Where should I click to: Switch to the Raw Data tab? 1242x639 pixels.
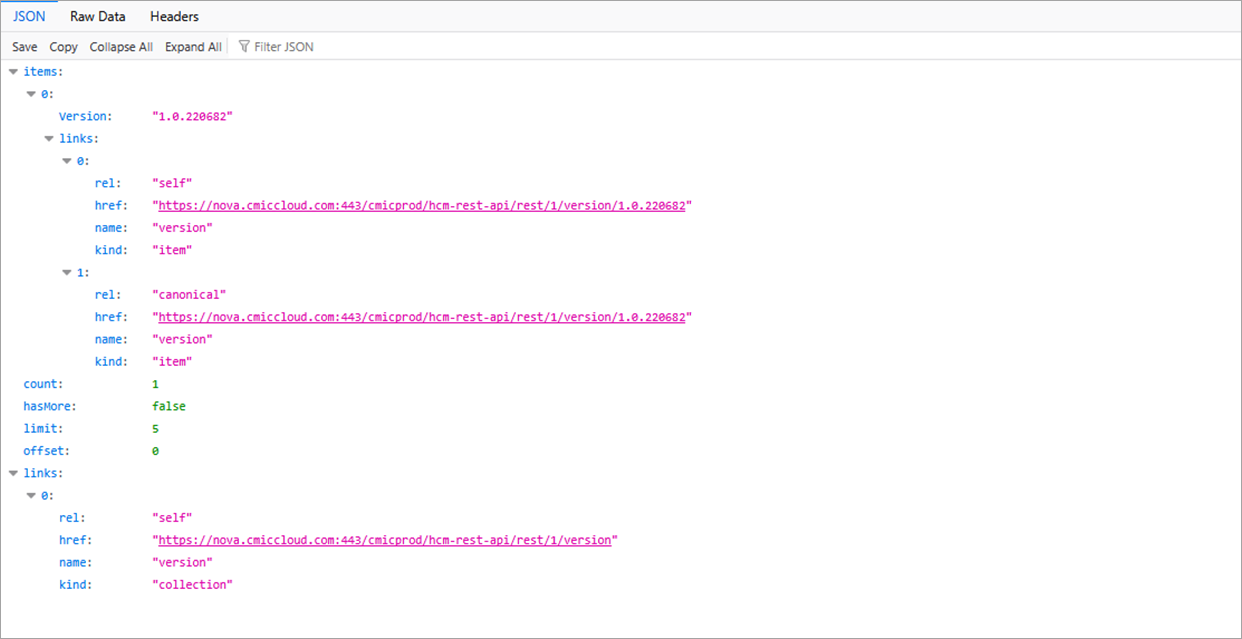pyautogui.click(x=97, y=16)
